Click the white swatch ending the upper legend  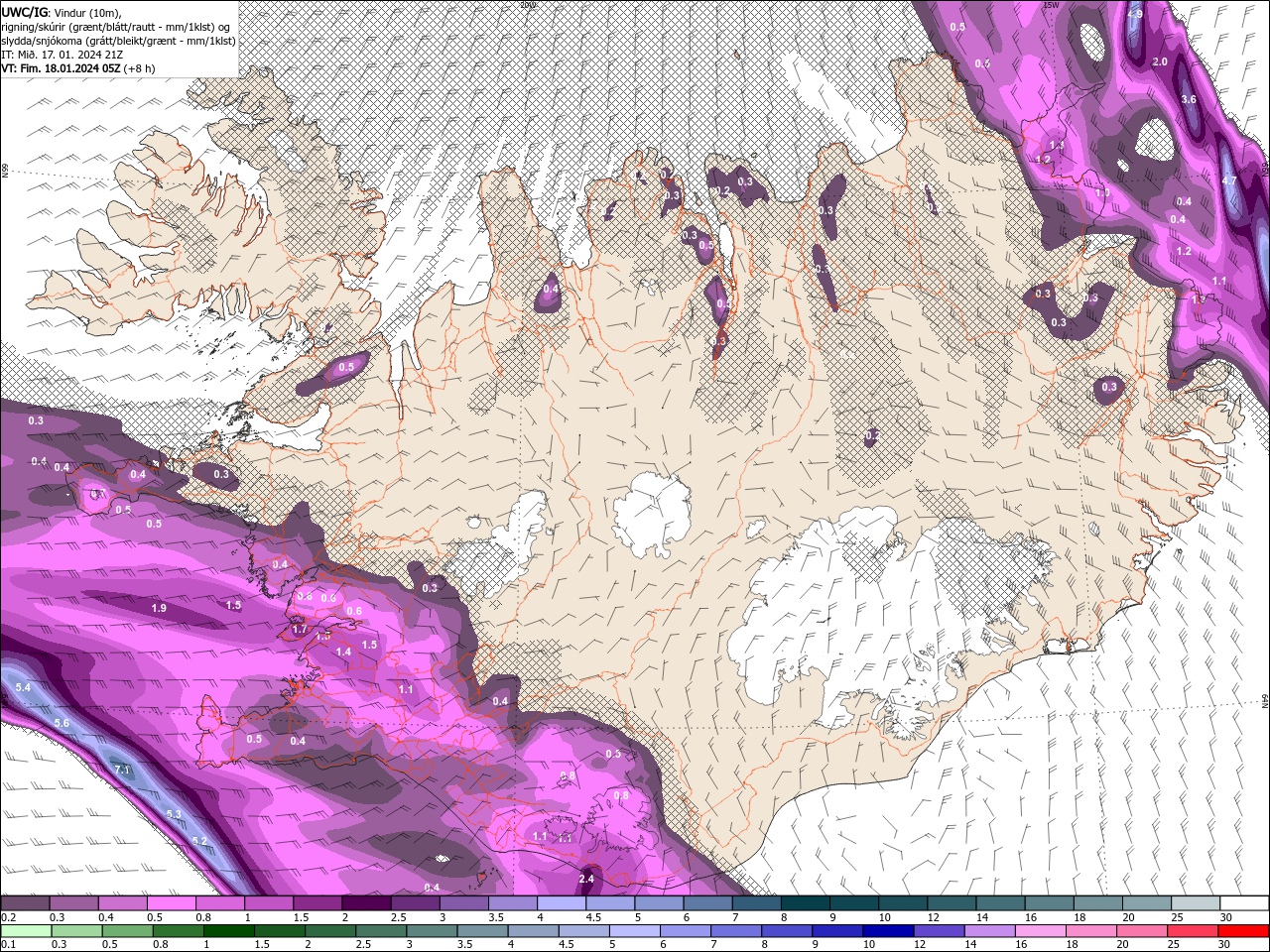1243,903
